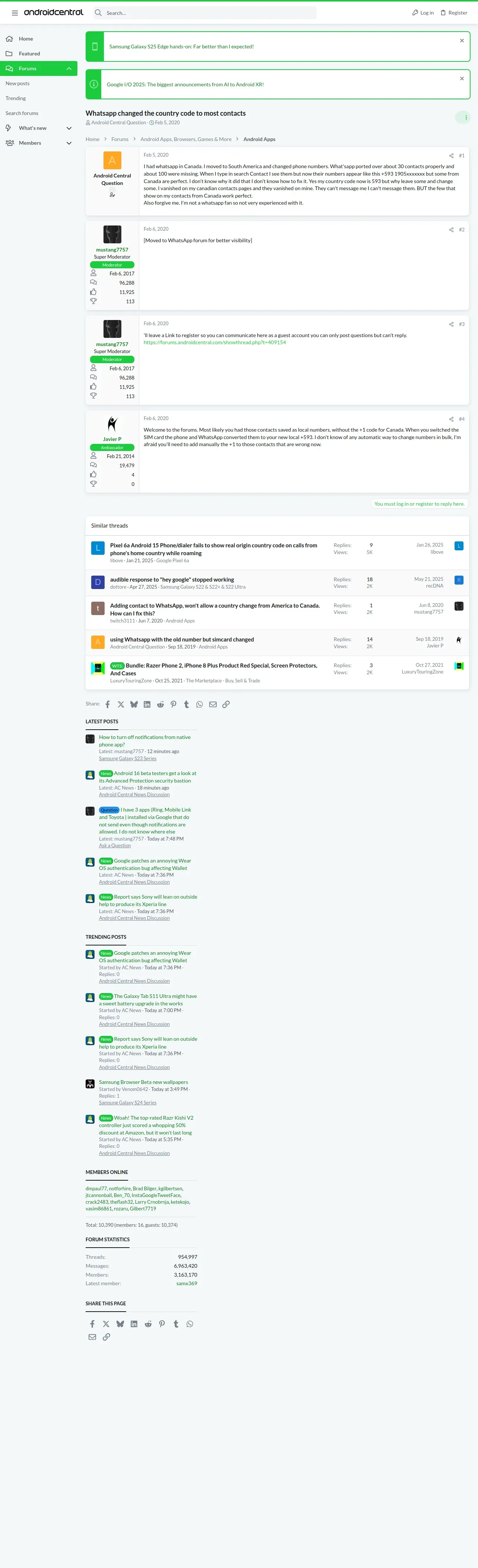Open 'using Whatsapp with the old number' thread
The image size is (478, 1568).
click(182, 640)
